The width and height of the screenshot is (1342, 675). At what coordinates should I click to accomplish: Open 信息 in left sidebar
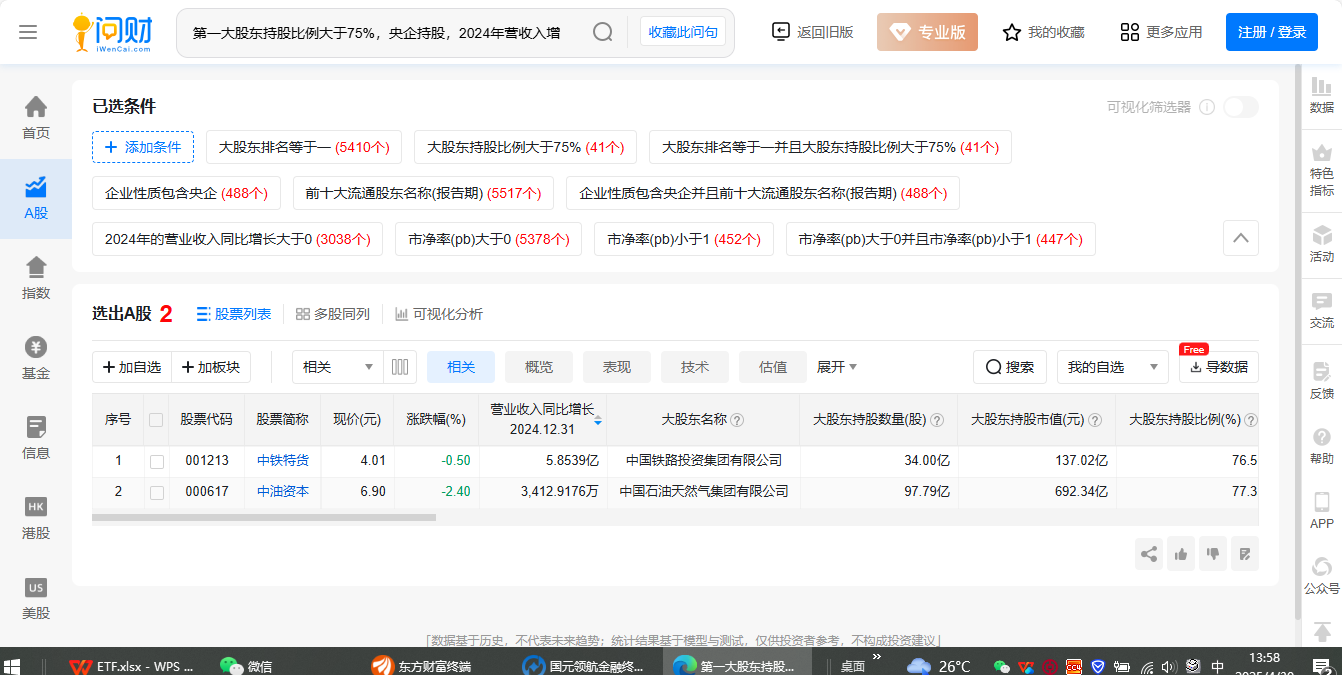click(x=36, y=438)
